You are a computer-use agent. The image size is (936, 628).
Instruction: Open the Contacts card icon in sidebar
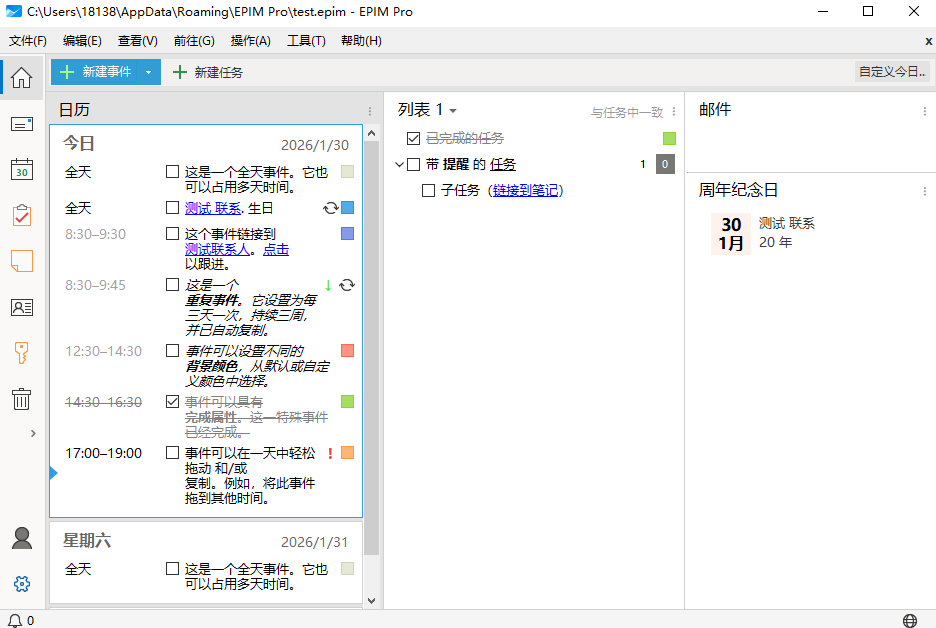[21, 307]
